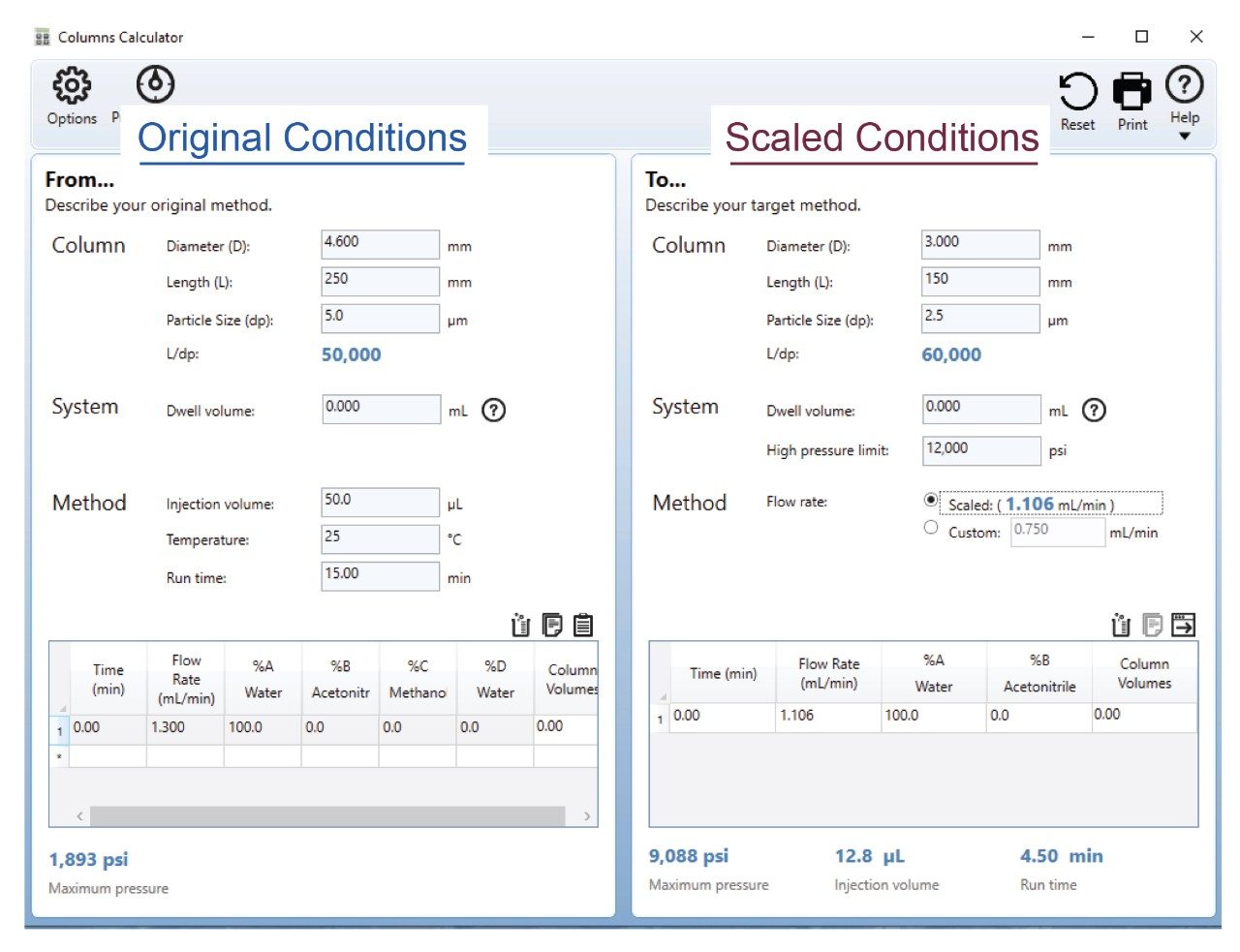Click the 12.8 µL injection volume value
The width and height of the screenshot is (1240, 952).
870,856
